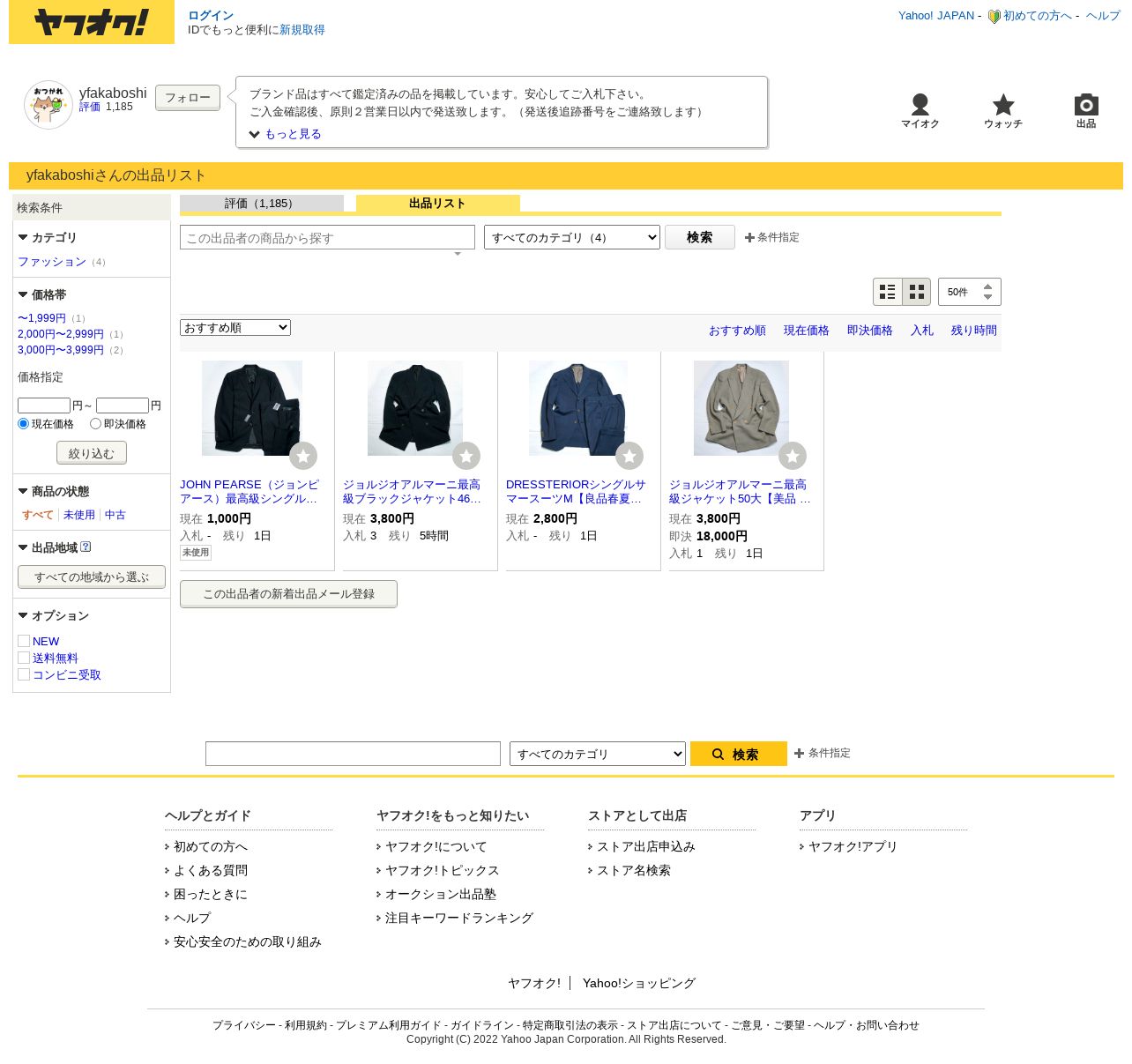Filter by 3,000円〜3,999円 price range

click(x=61, y=350)
